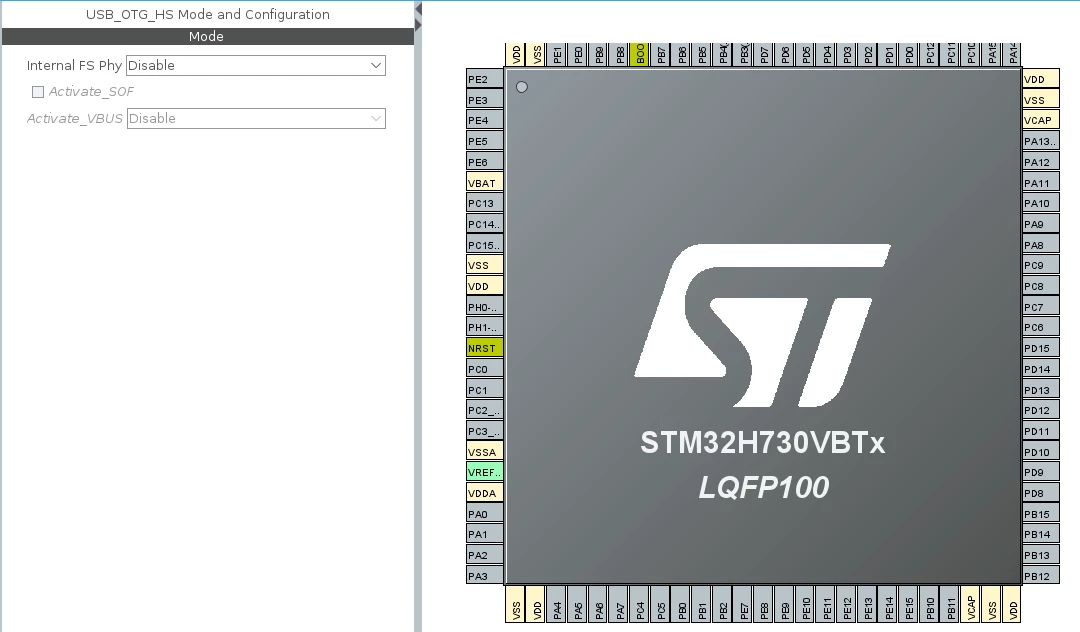
Task: Select pin PA11
Action: pyautogui.click(x=1041, y=182)
